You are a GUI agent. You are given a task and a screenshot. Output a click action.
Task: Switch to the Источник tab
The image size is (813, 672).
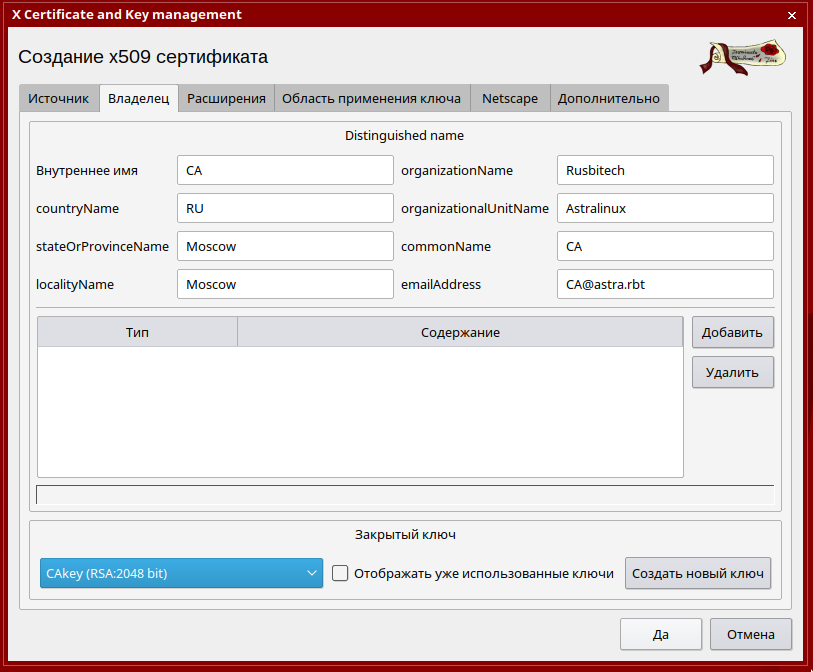(x=59, y=98)
